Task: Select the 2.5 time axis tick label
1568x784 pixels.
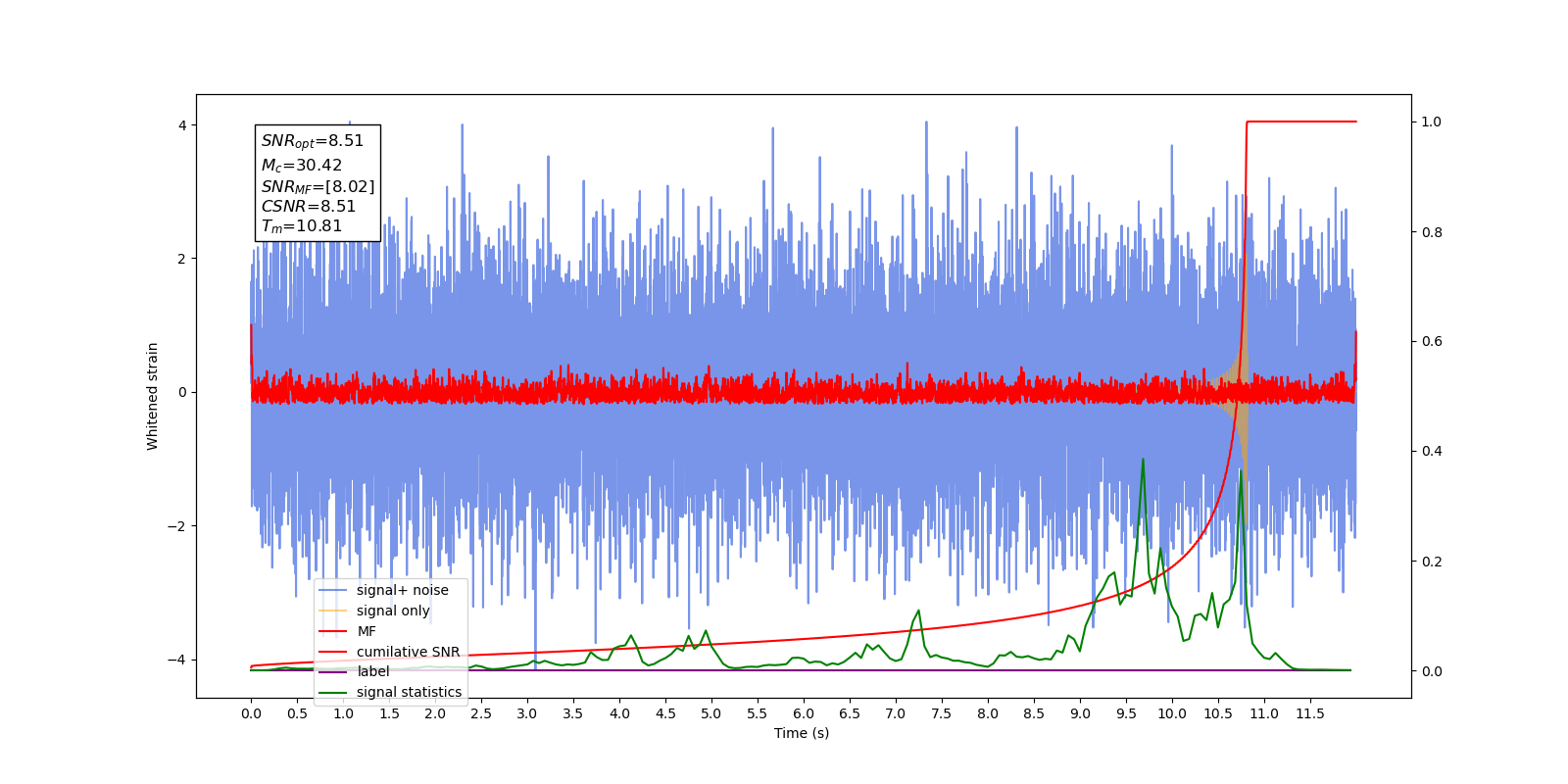Action: click(481, 713)
